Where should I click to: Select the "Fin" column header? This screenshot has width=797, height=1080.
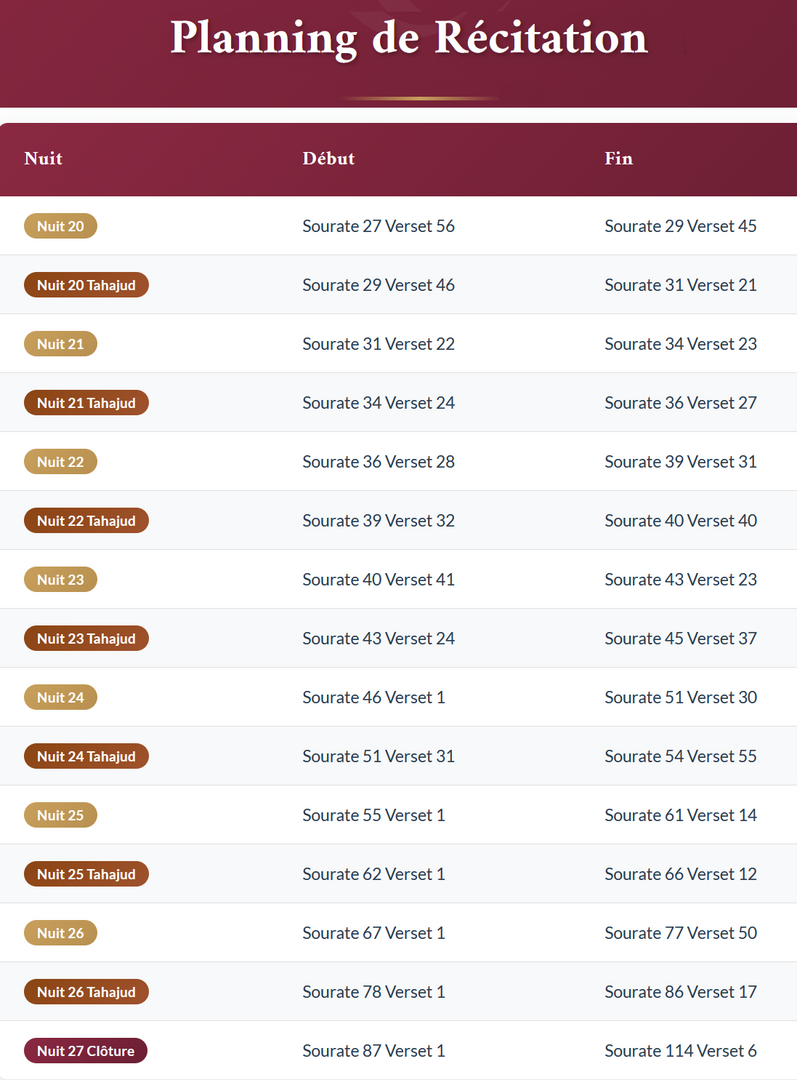pos(618,158)
